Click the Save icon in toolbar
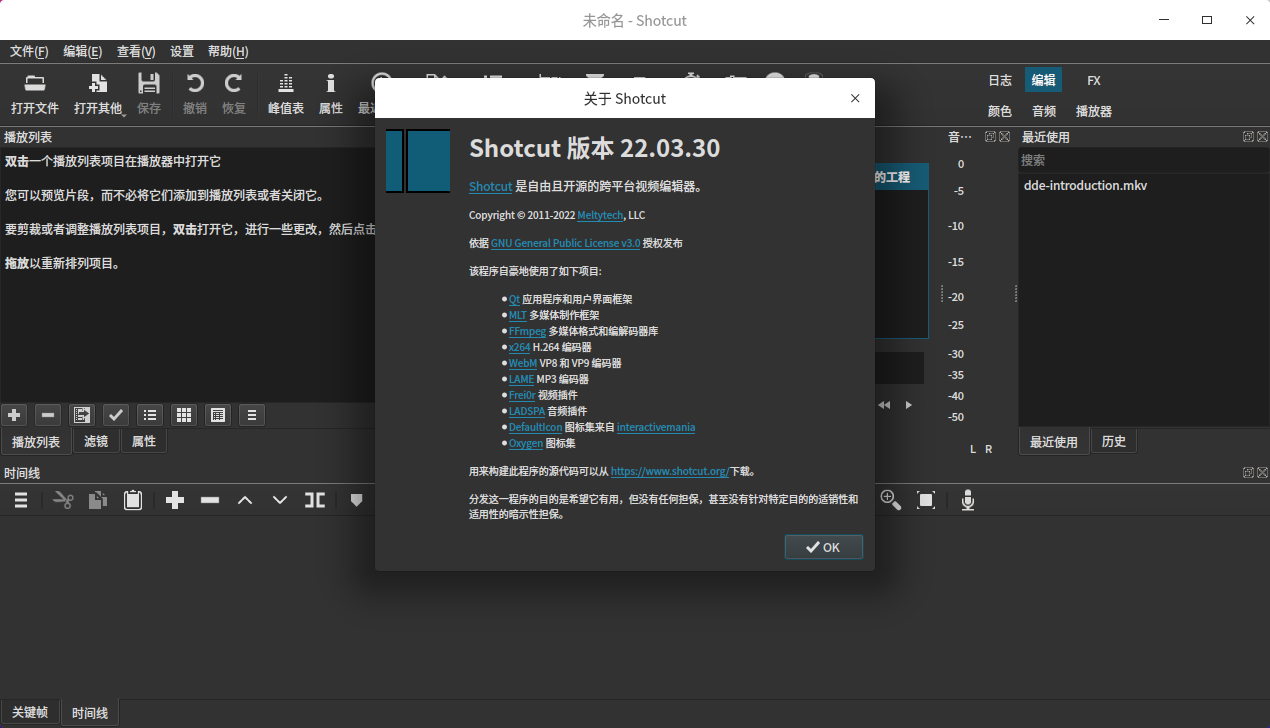Image resolution: width=1270 pixels, height=728 pixels. click(x=149, y=94)
